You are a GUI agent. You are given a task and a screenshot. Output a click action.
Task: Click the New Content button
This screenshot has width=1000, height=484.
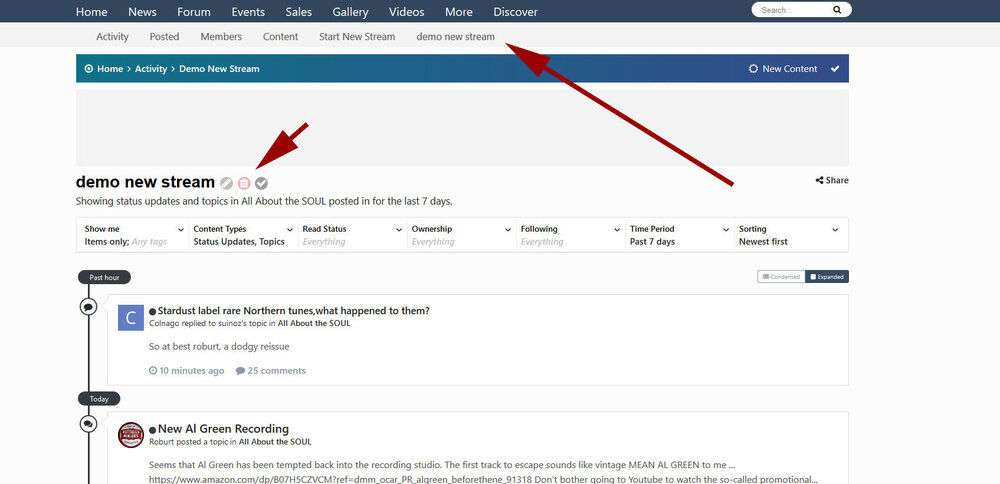pyautogui.click(x=783, y=69)
